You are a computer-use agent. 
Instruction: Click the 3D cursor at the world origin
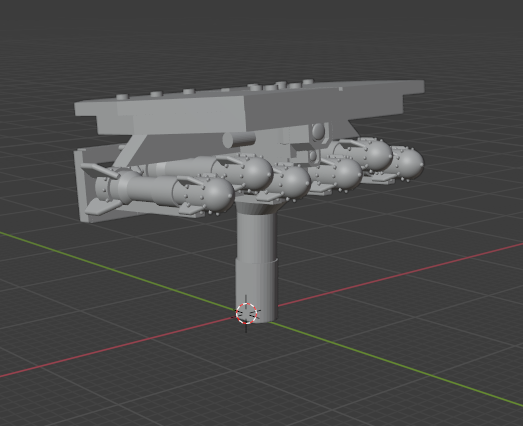246,314
